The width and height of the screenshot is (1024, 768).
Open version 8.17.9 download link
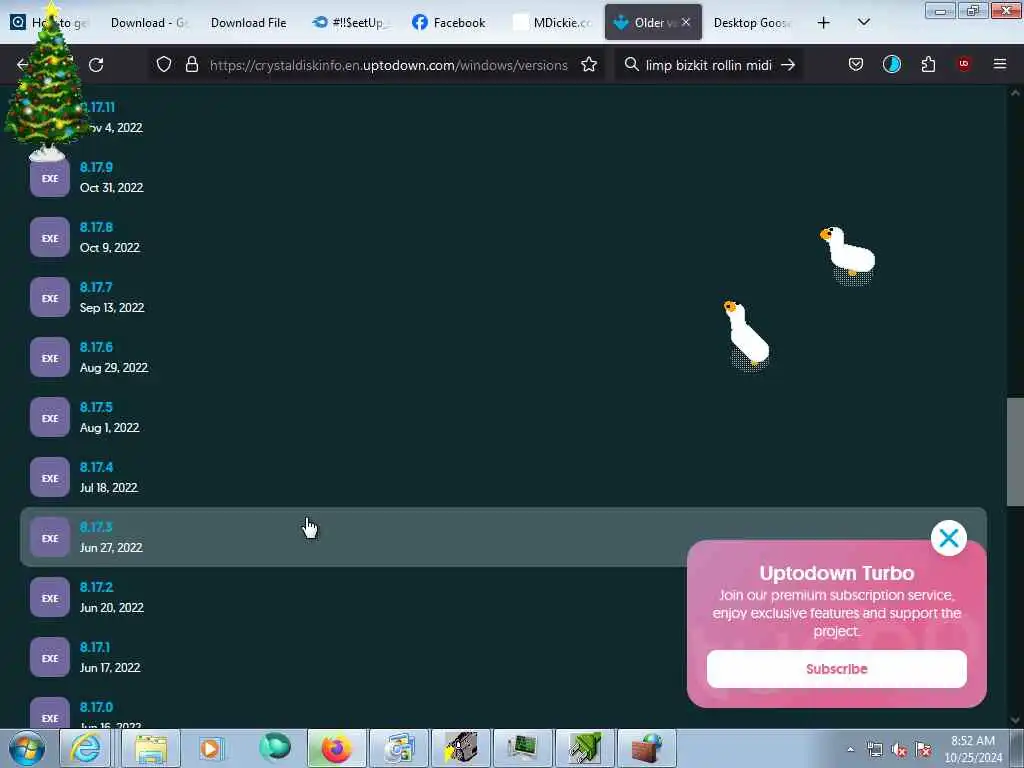(96, 167)
